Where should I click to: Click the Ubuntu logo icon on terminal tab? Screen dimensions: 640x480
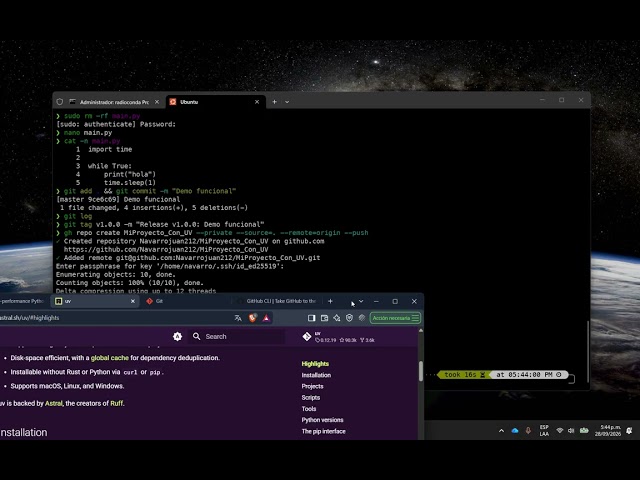pos(173,102)
